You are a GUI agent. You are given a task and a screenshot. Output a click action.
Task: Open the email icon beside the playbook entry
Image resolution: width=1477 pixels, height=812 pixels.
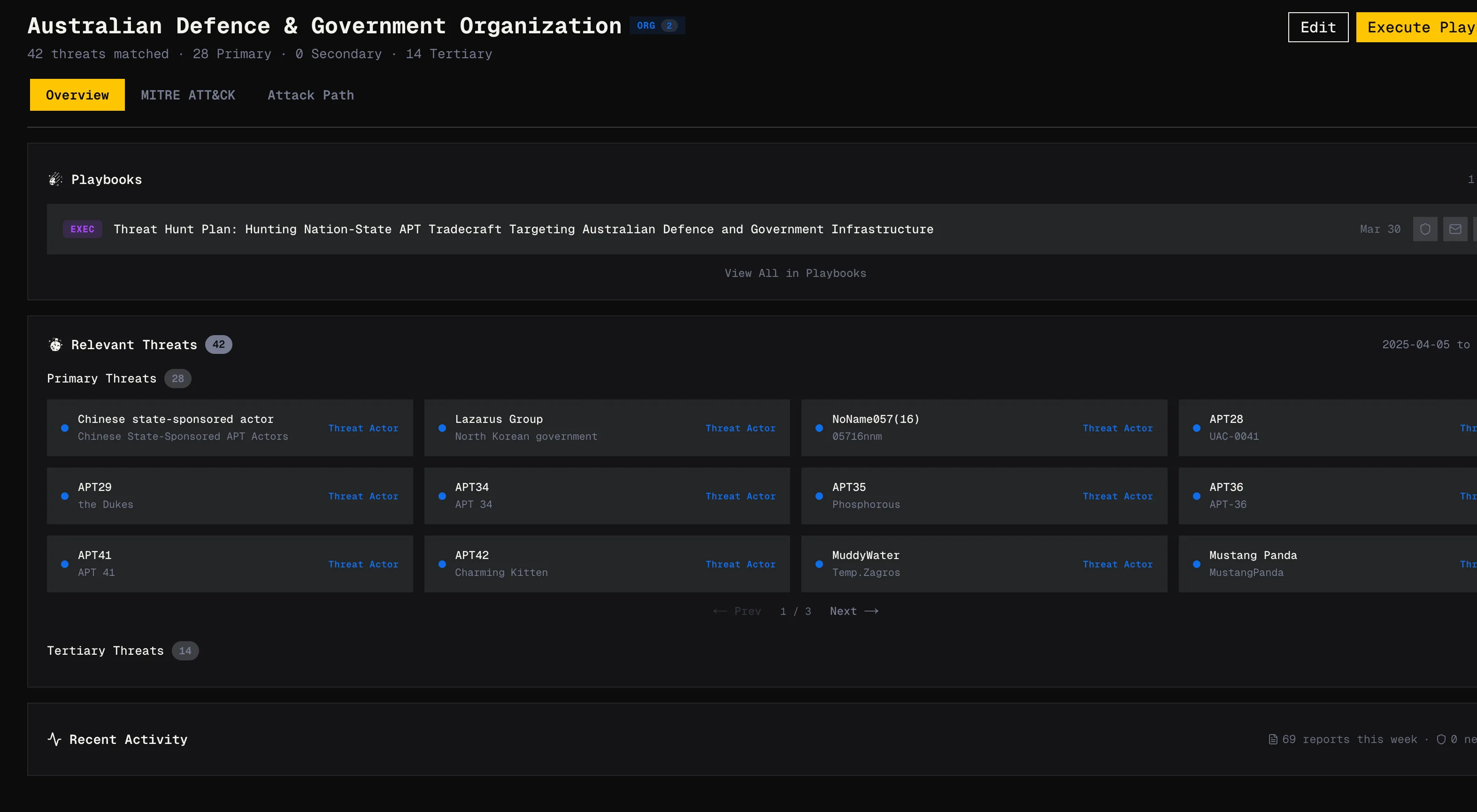coord(1456,229)
